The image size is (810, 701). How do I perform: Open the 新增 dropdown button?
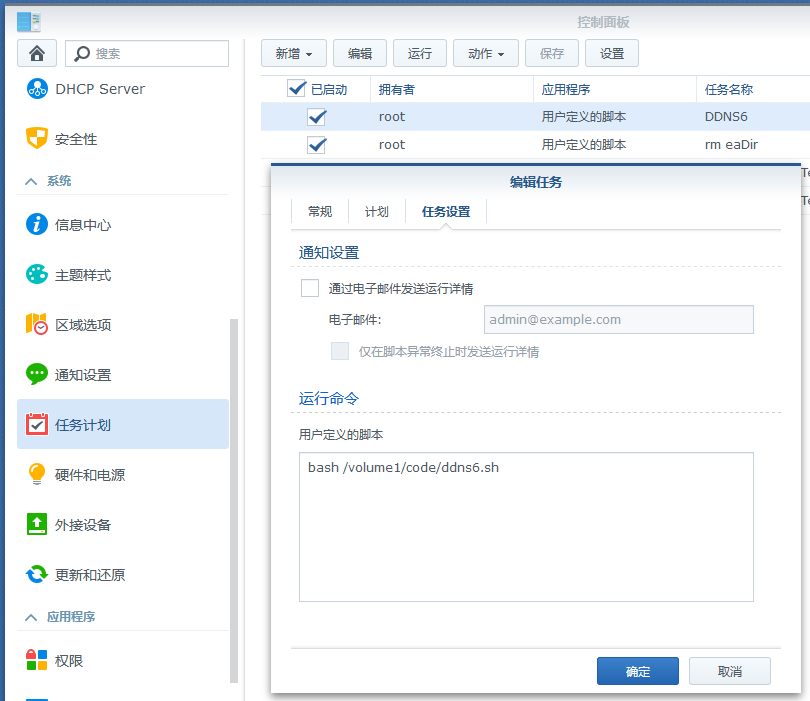coord(294,53)
